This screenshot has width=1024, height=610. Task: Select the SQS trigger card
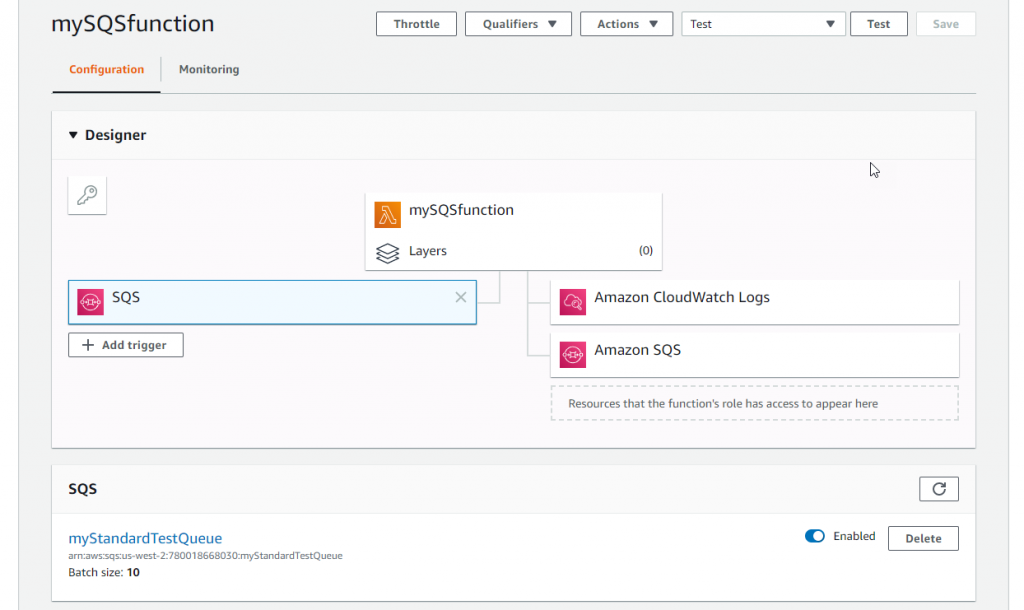[x=272, y=302]
